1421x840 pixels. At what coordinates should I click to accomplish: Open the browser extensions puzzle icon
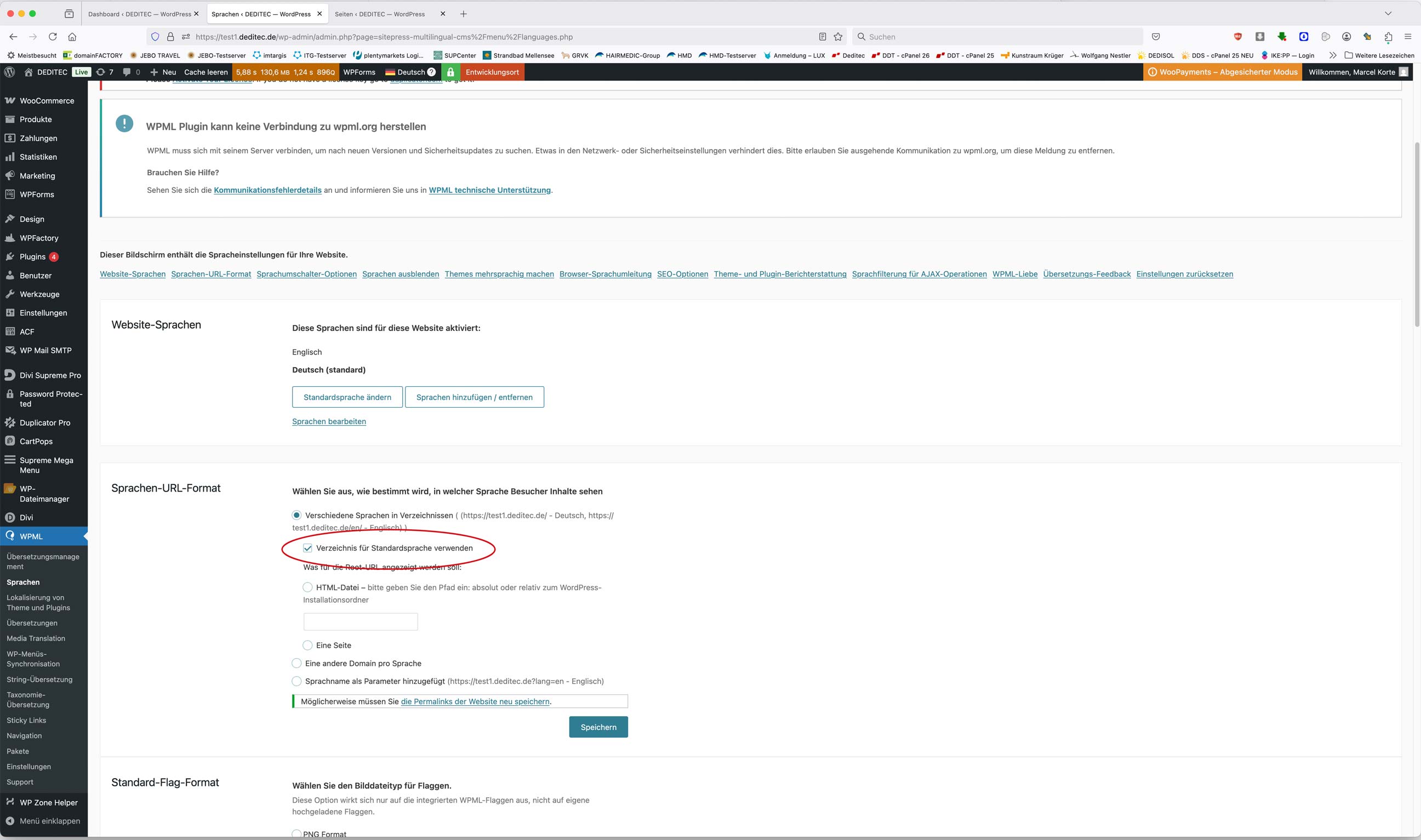tap(1388, 37)
